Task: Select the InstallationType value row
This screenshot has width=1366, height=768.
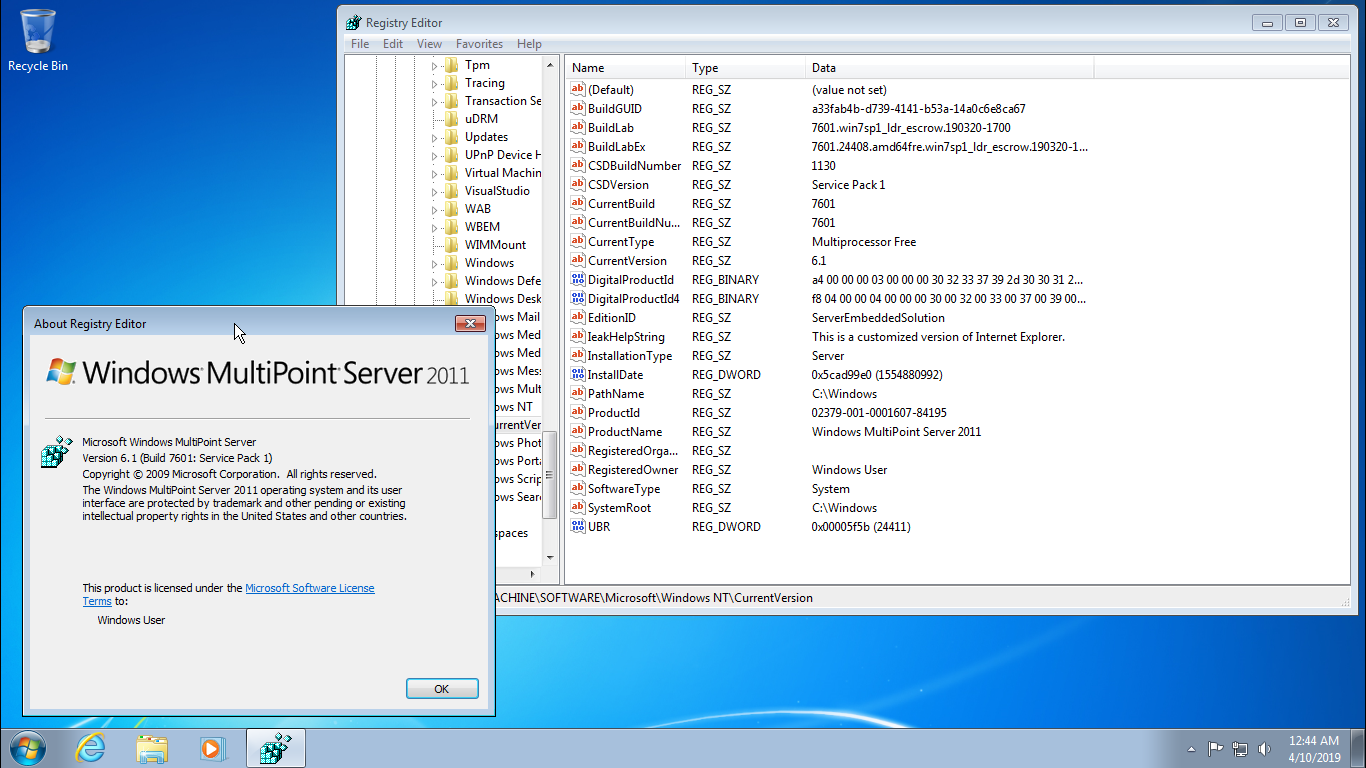Action: coord(830,355)
